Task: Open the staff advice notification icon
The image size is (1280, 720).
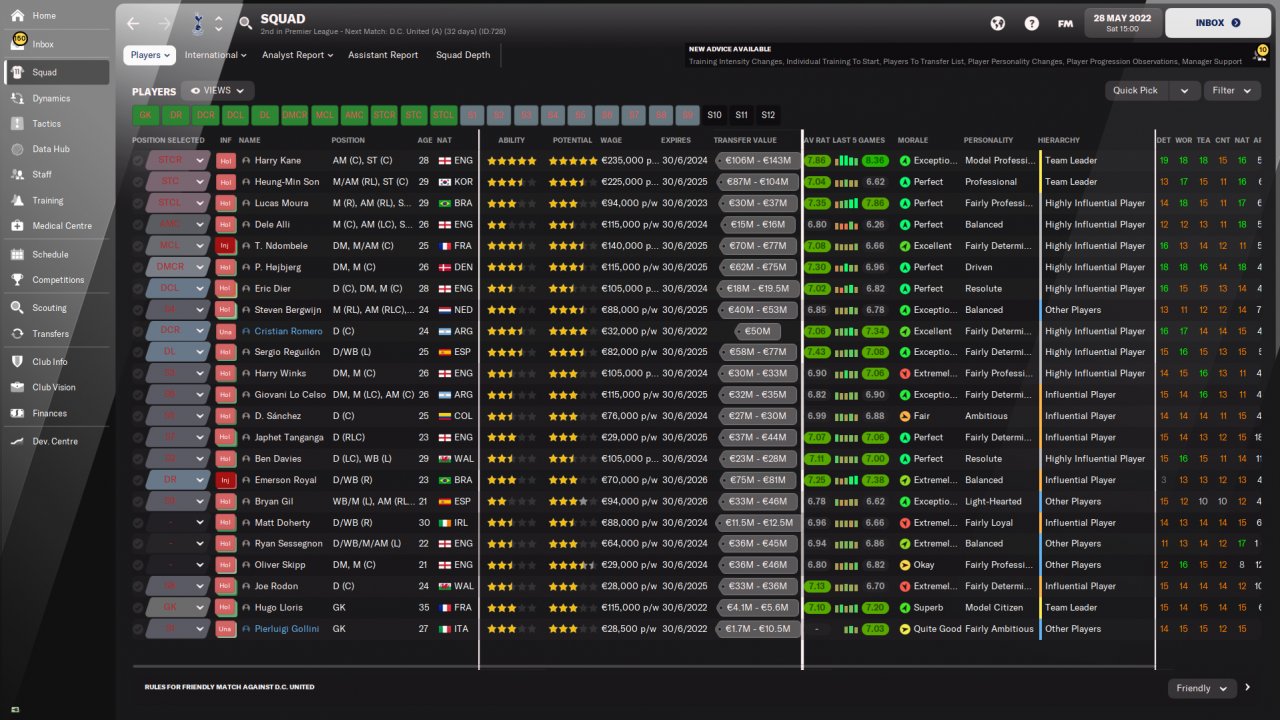Action: click(1258, 54)
